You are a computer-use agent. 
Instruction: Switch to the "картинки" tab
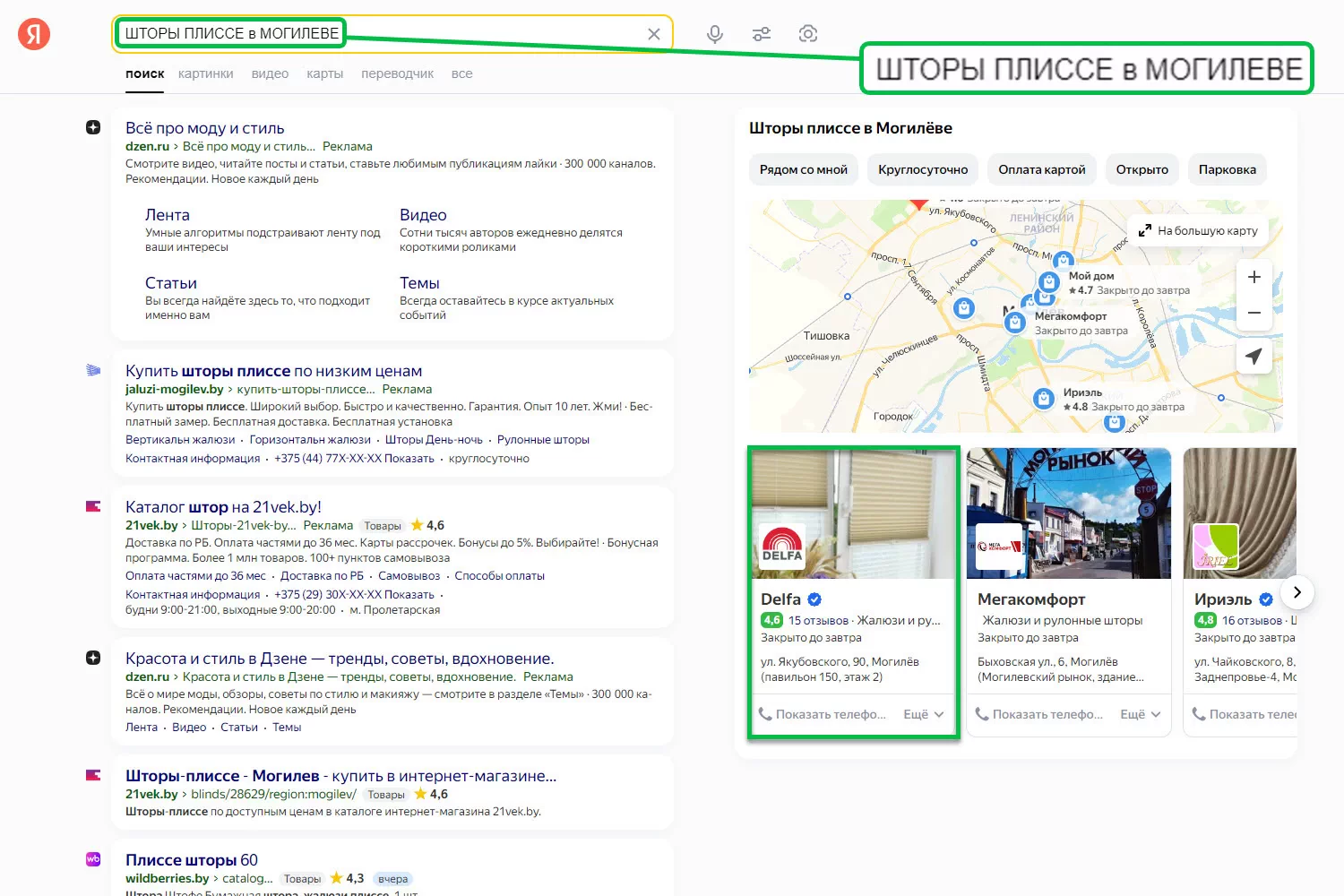tap(205, 73)
